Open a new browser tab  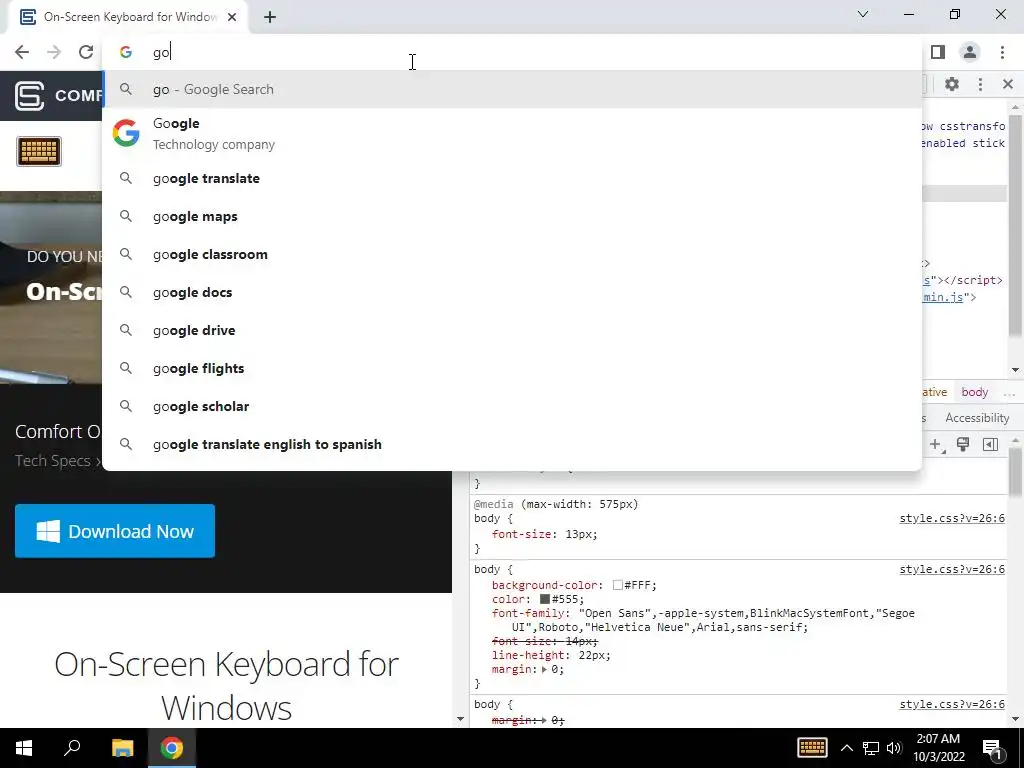tap(270, 17)
